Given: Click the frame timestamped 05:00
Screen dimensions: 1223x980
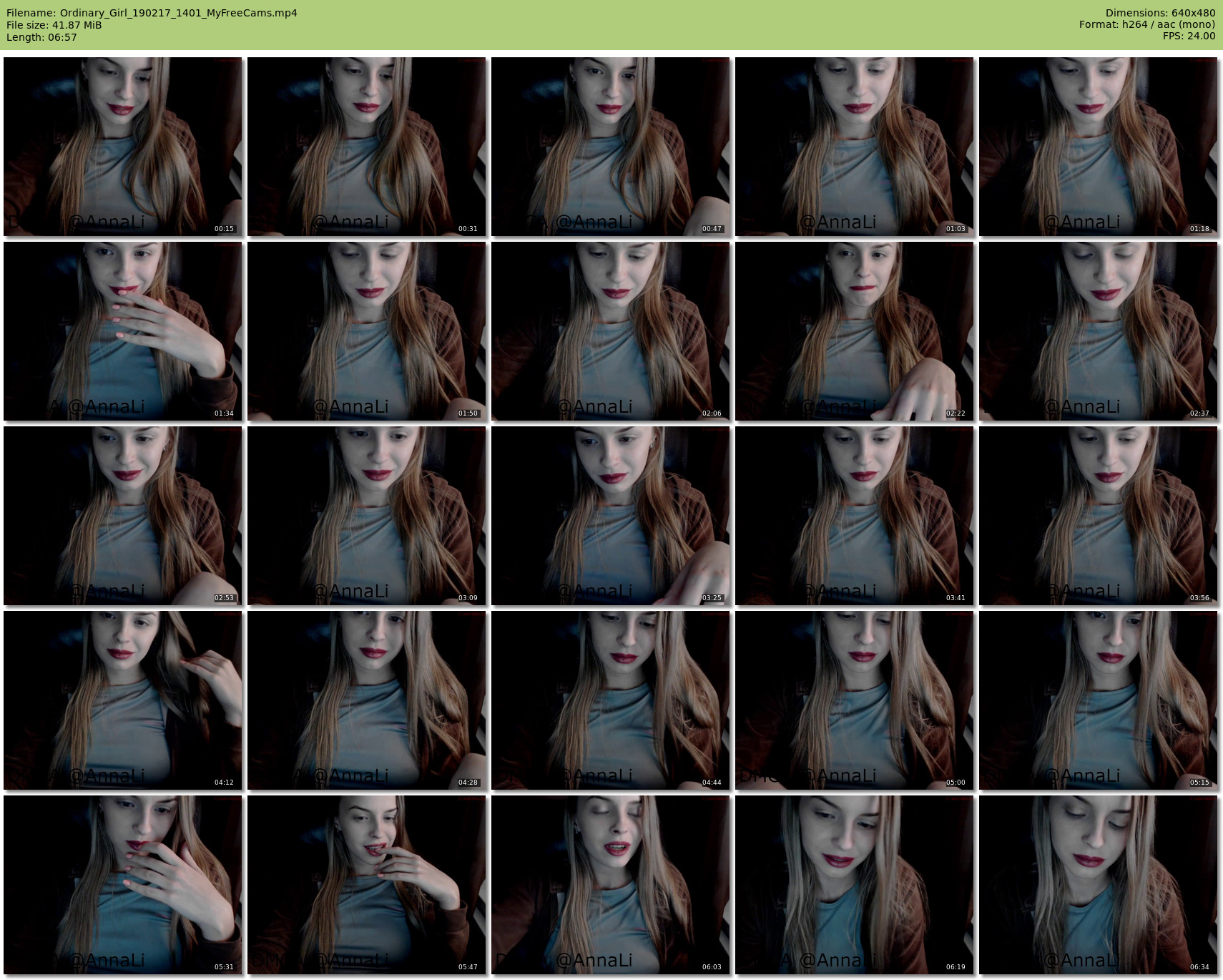Looking at the screenshot, I should click(854, 700).
